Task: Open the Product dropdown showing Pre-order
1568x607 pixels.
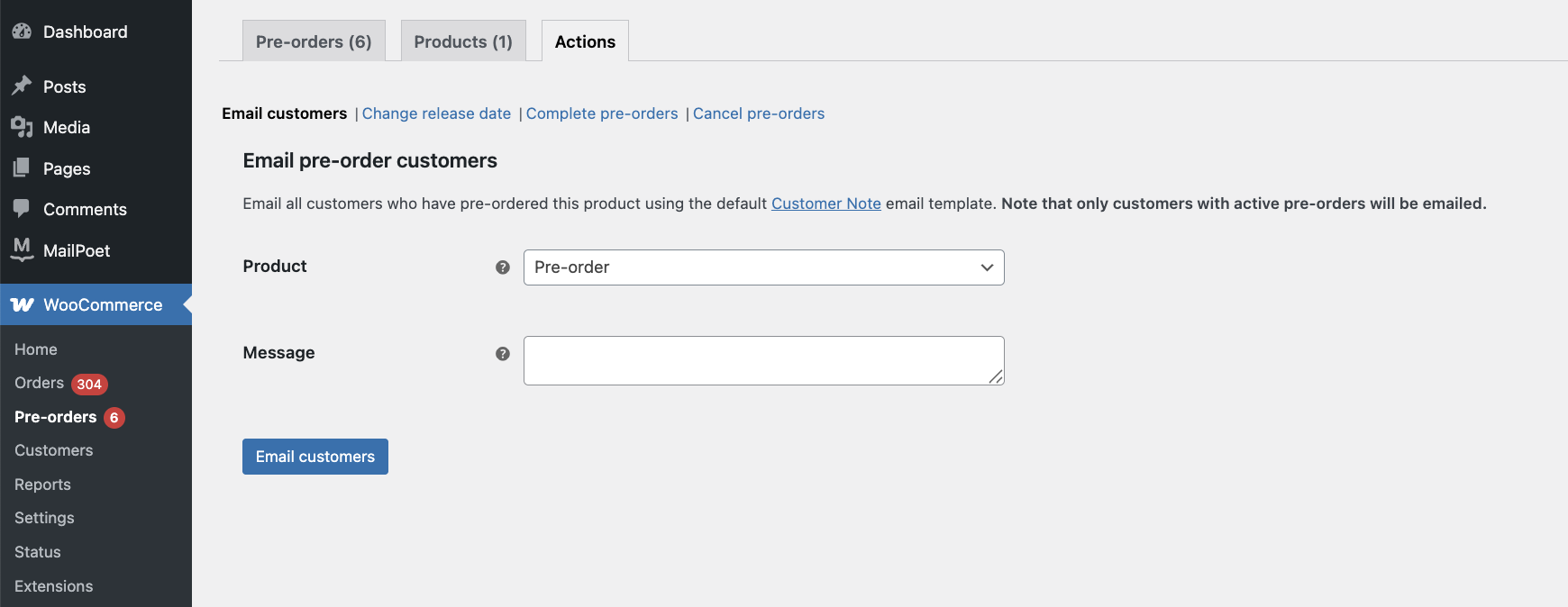Action: 763,267
